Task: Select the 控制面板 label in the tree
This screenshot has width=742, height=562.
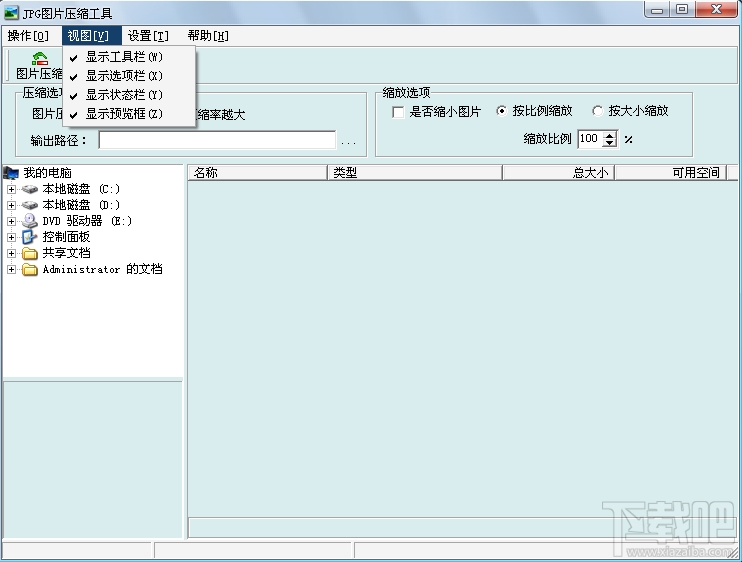Action: click(66, 237)
